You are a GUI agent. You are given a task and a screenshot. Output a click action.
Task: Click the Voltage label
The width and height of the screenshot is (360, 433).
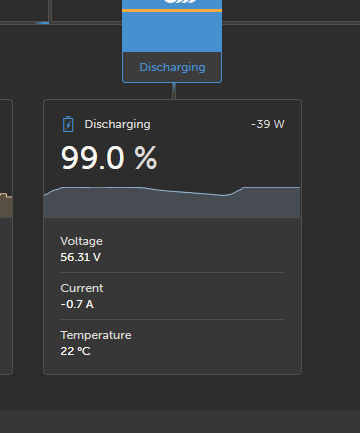click(x=81, y=241)
